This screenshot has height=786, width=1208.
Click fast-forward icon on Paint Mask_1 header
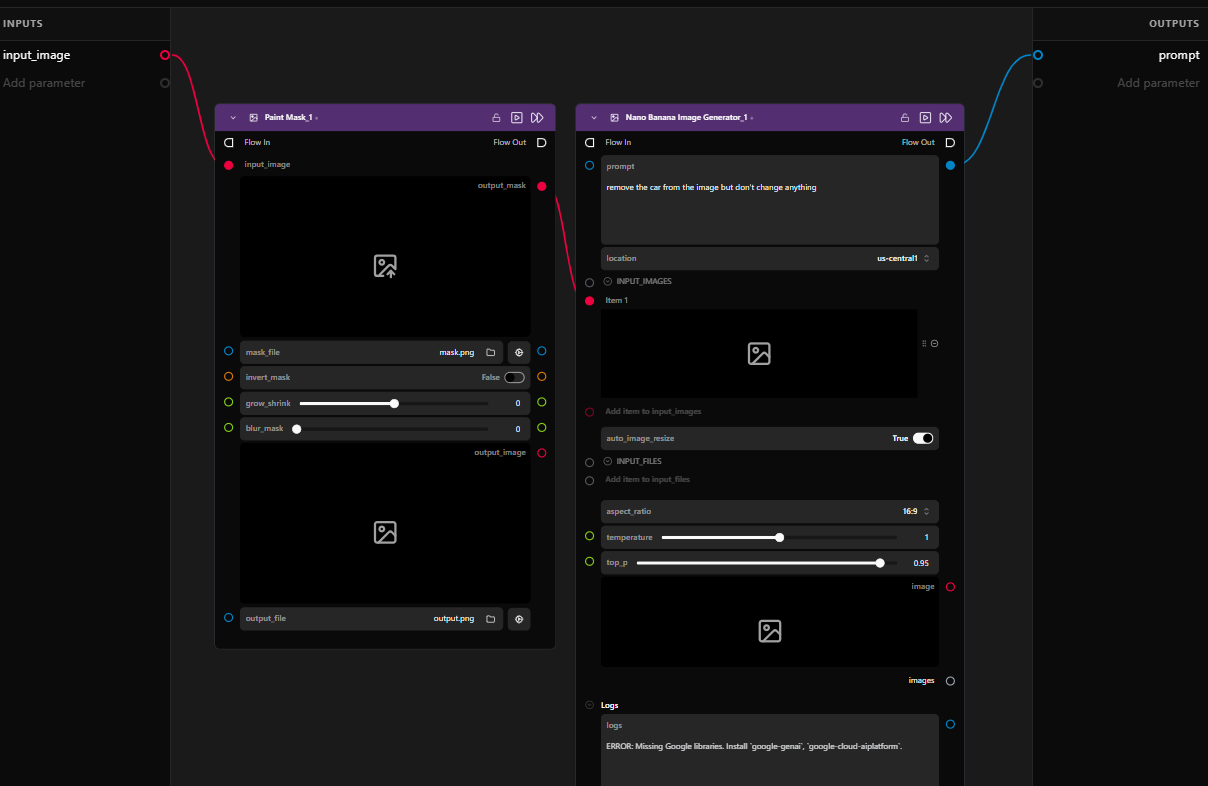[x=538, y=118]
